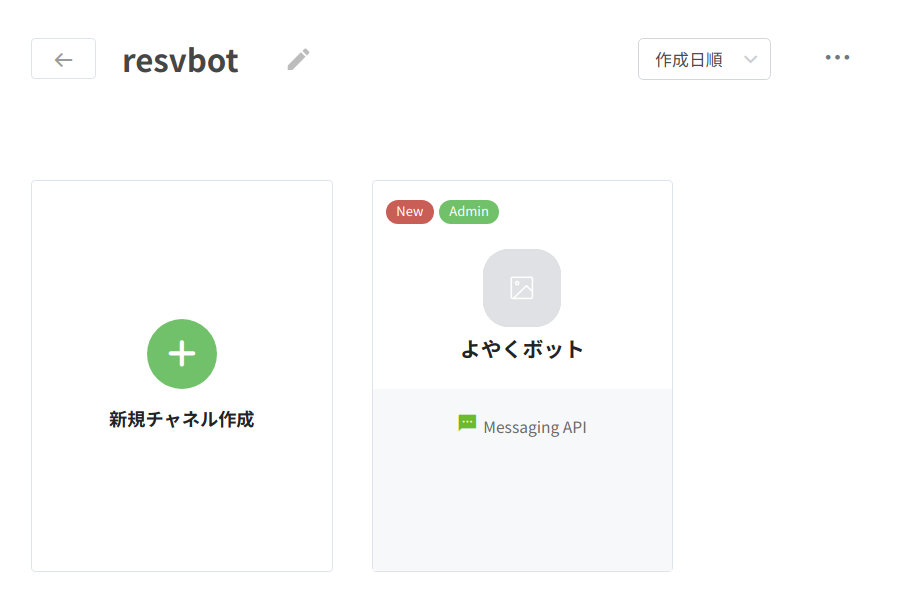Click the green plus circle icon

pyautogui.click(x=182, y=353)
